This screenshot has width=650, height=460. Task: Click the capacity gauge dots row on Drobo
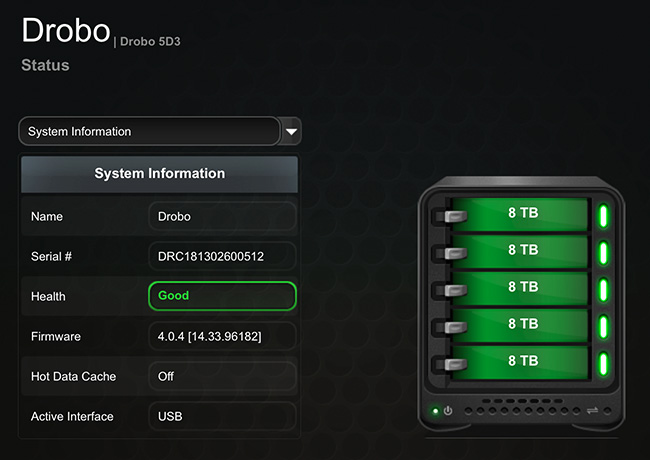[522, 411]
